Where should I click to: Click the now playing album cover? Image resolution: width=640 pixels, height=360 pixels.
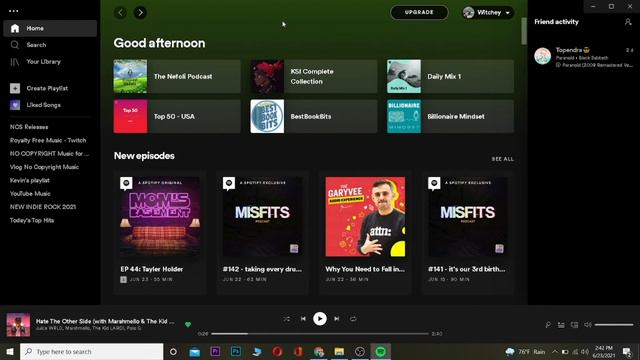pyautogui.click(x=18, y=325)
